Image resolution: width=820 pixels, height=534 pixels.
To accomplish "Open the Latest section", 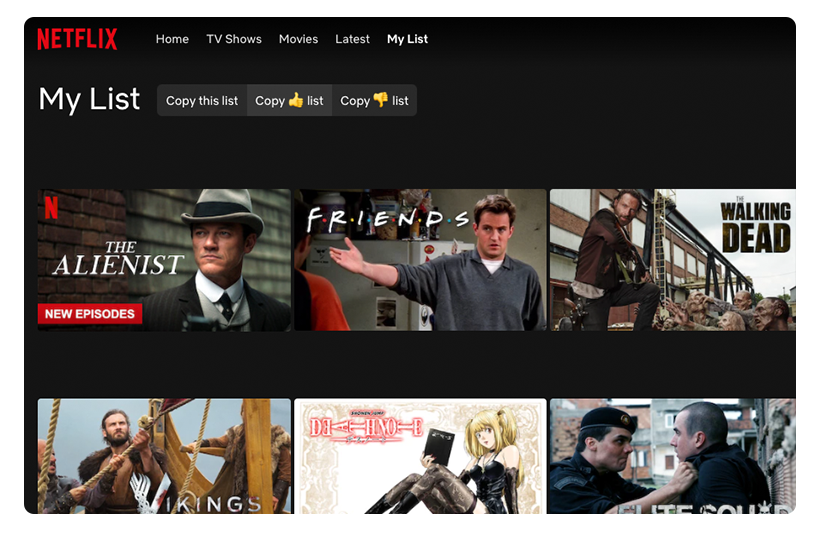I will point(352,39).
